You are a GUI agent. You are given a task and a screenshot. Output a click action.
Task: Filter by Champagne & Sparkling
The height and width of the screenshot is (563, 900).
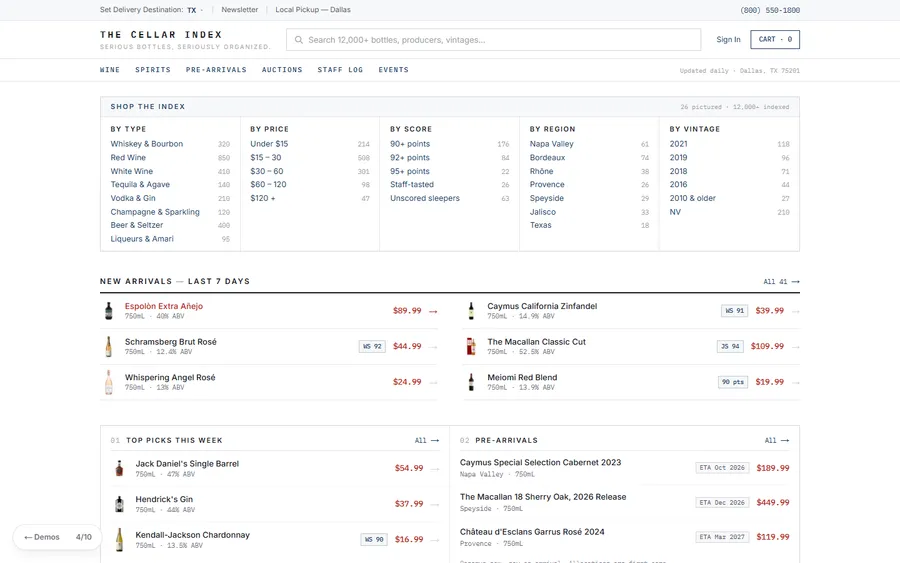(155, 212)
